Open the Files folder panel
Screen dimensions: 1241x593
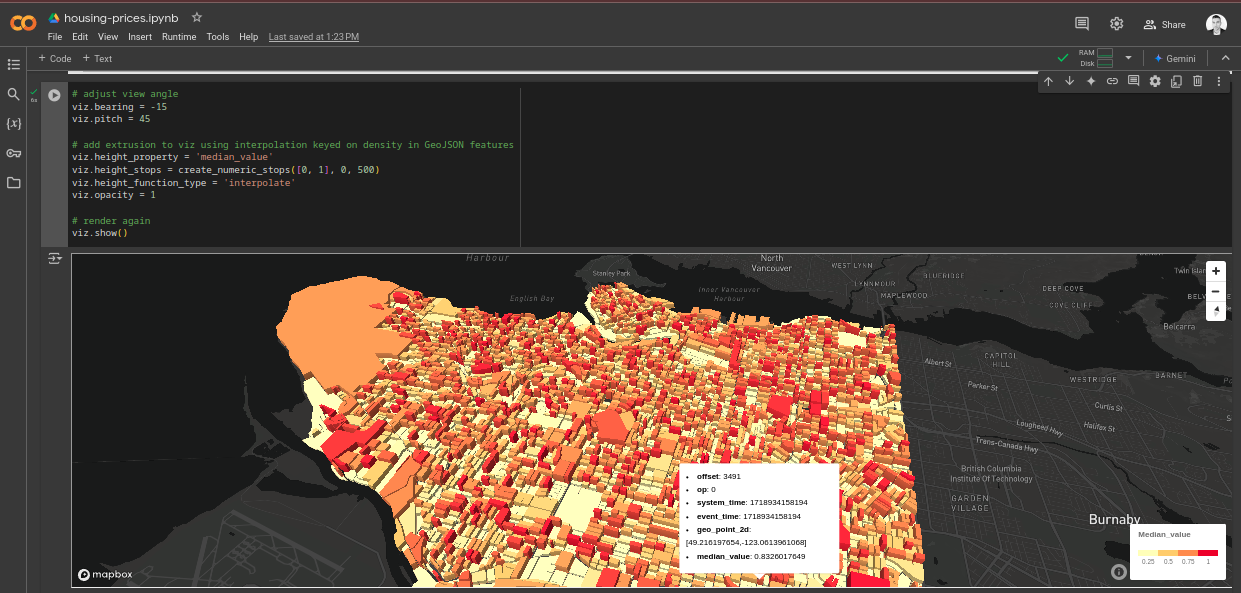(x=13, y=183)
